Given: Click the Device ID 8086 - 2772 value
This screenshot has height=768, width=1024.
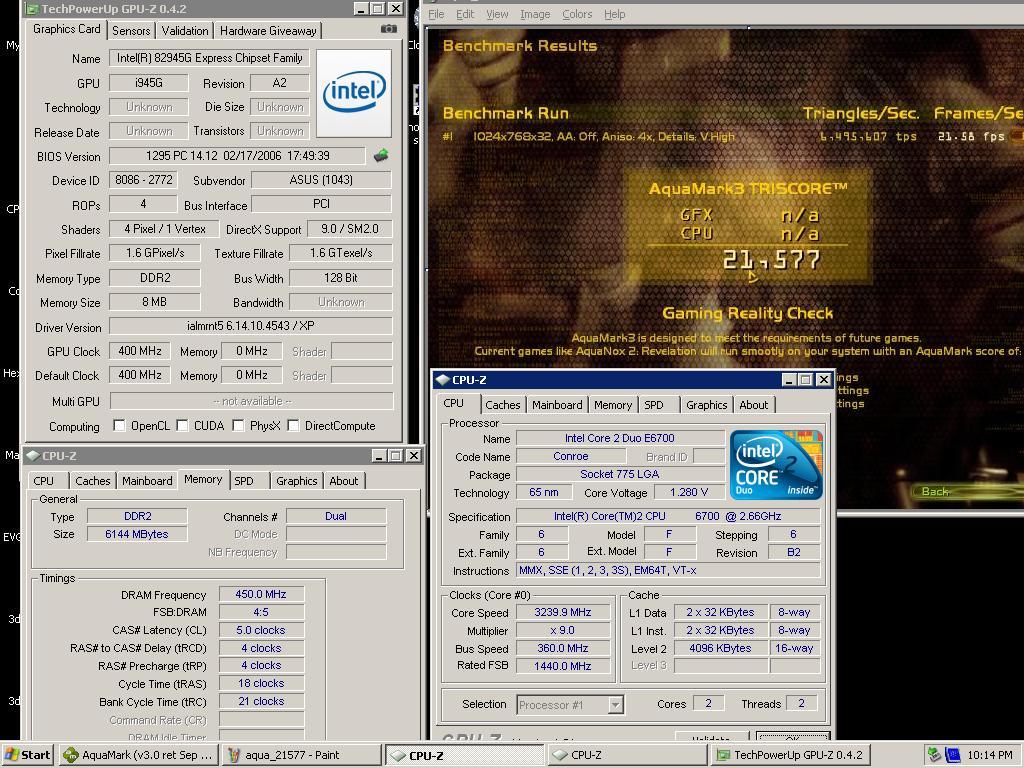Looking at the screenshot, I should tap(144, 180).
